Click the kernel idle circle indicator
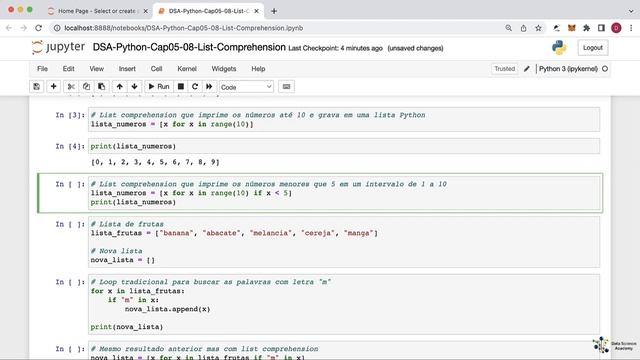Screen dimensions: 640x360 tap(605, 69)
